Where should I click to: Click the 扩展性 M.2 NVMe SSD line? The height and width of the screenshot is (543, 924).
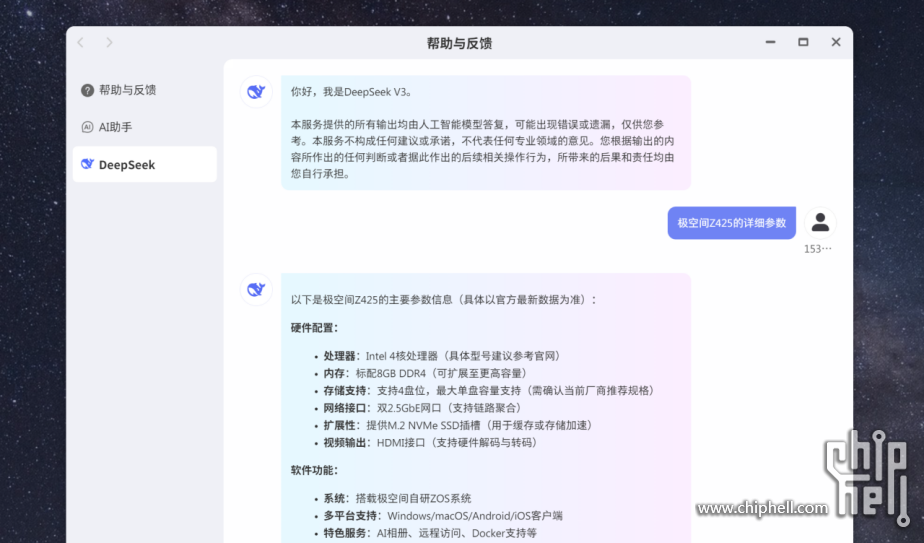click(x=458, y=425)
